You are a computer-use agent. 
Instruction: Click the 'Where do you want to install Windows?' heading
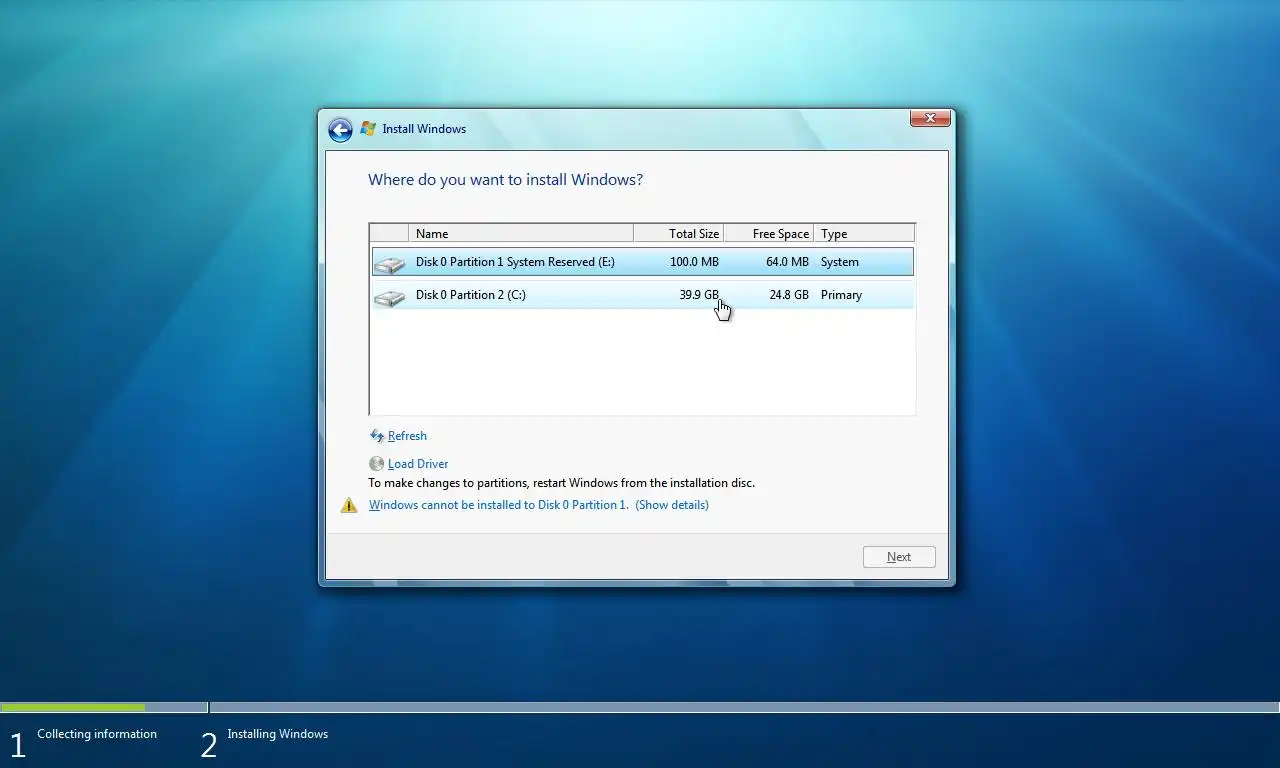point(505,180)
